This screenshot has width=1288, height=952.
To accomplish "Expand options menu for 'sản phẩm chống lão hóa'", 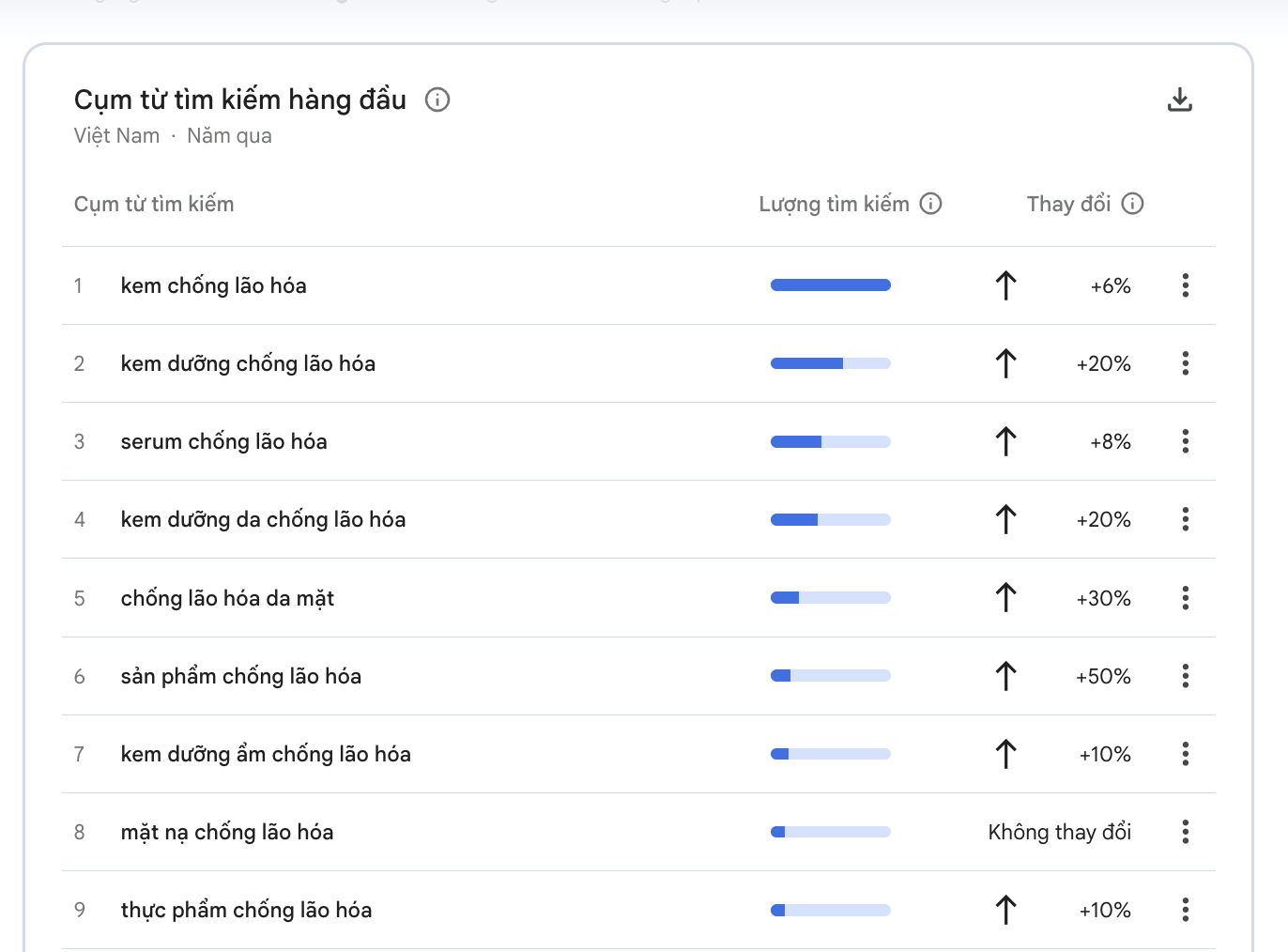I will [x=1185, y=676].
